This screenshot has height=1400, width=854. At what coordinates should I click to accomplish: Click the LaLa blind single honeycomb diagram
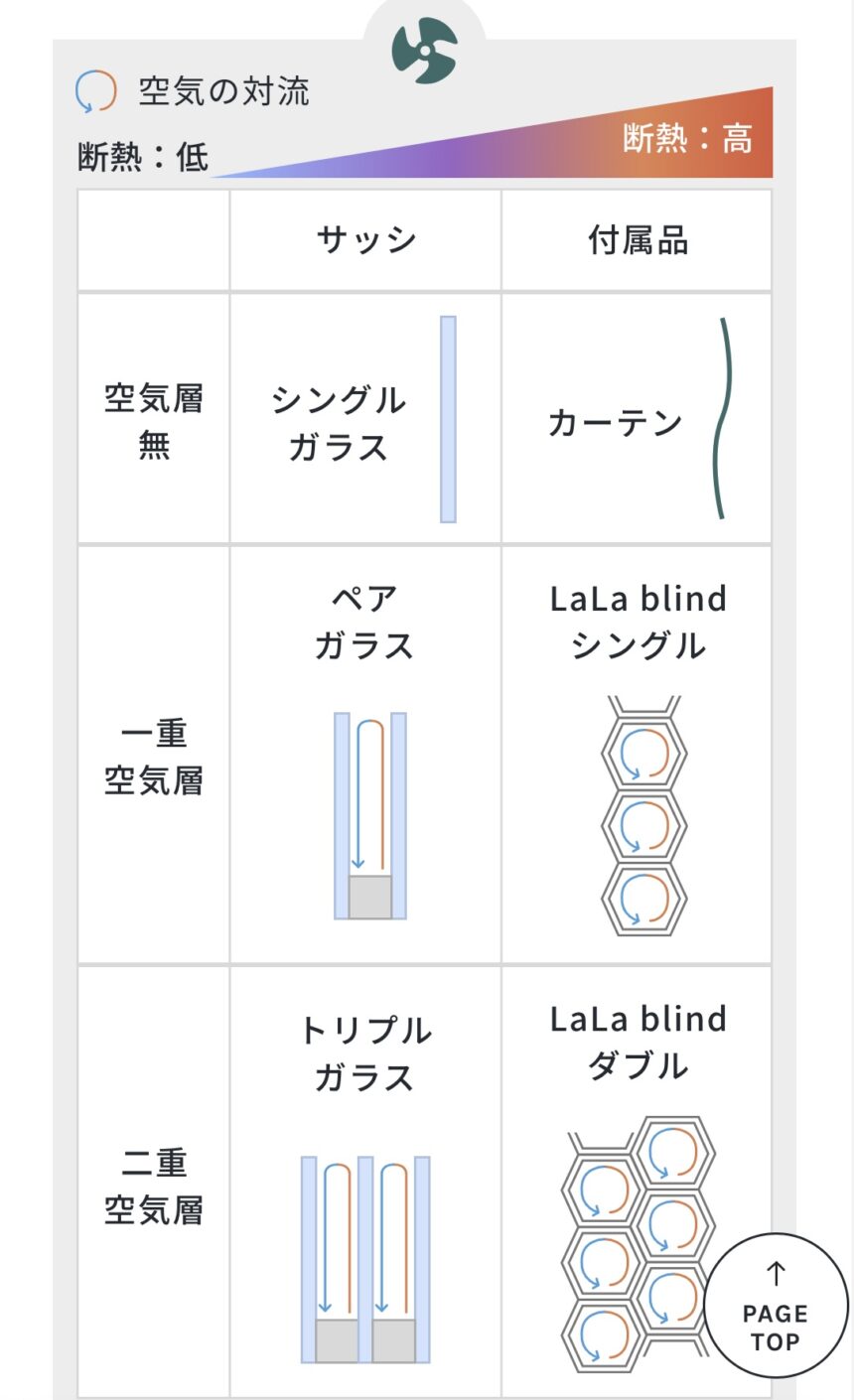[x=643, y=815]
